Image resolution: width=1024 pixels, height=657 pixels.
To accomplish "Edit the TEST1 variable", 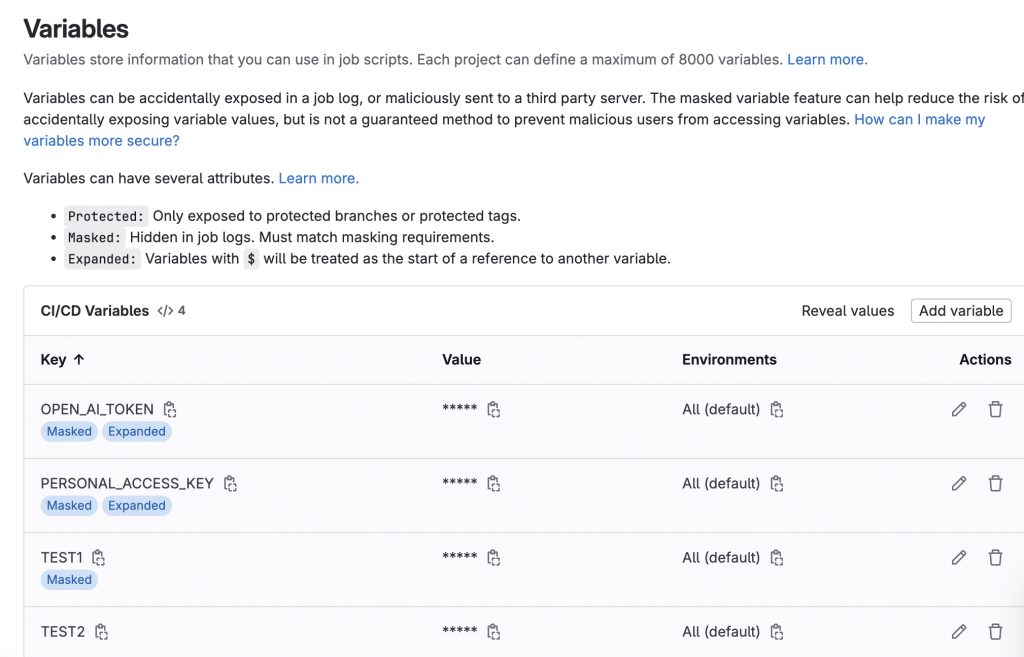I will point(959,557).
